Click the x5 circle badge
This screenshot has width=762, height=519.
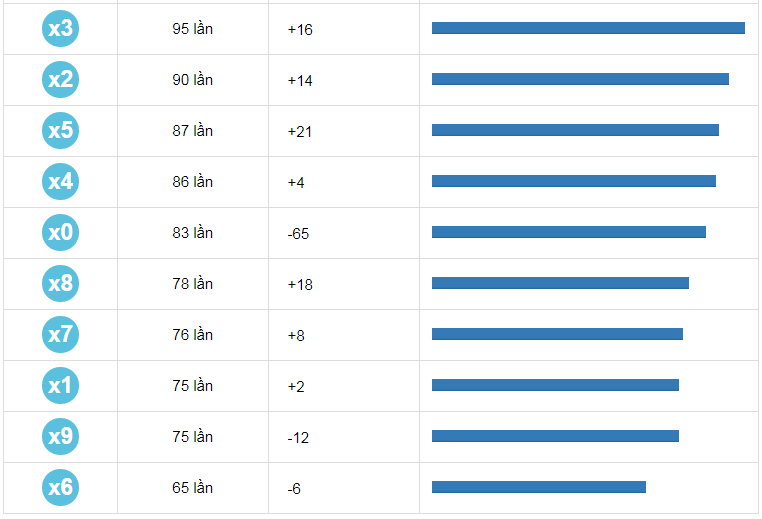tap(60, 130)
